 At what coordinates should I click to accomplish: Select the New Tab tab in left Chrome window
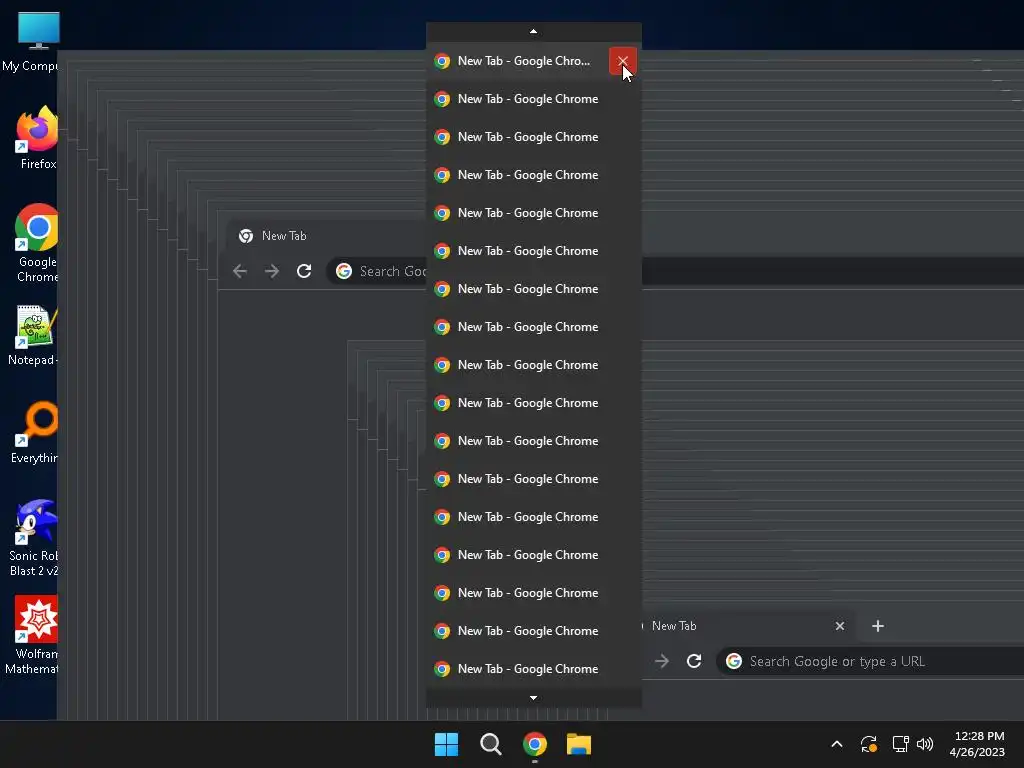(327, 236)
